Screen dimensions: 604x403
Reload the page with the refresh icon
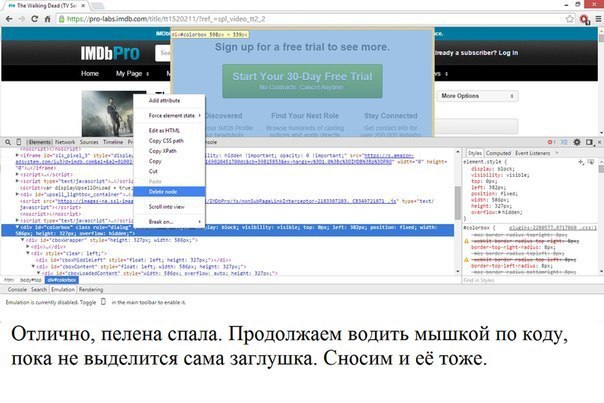click(34, 18)
